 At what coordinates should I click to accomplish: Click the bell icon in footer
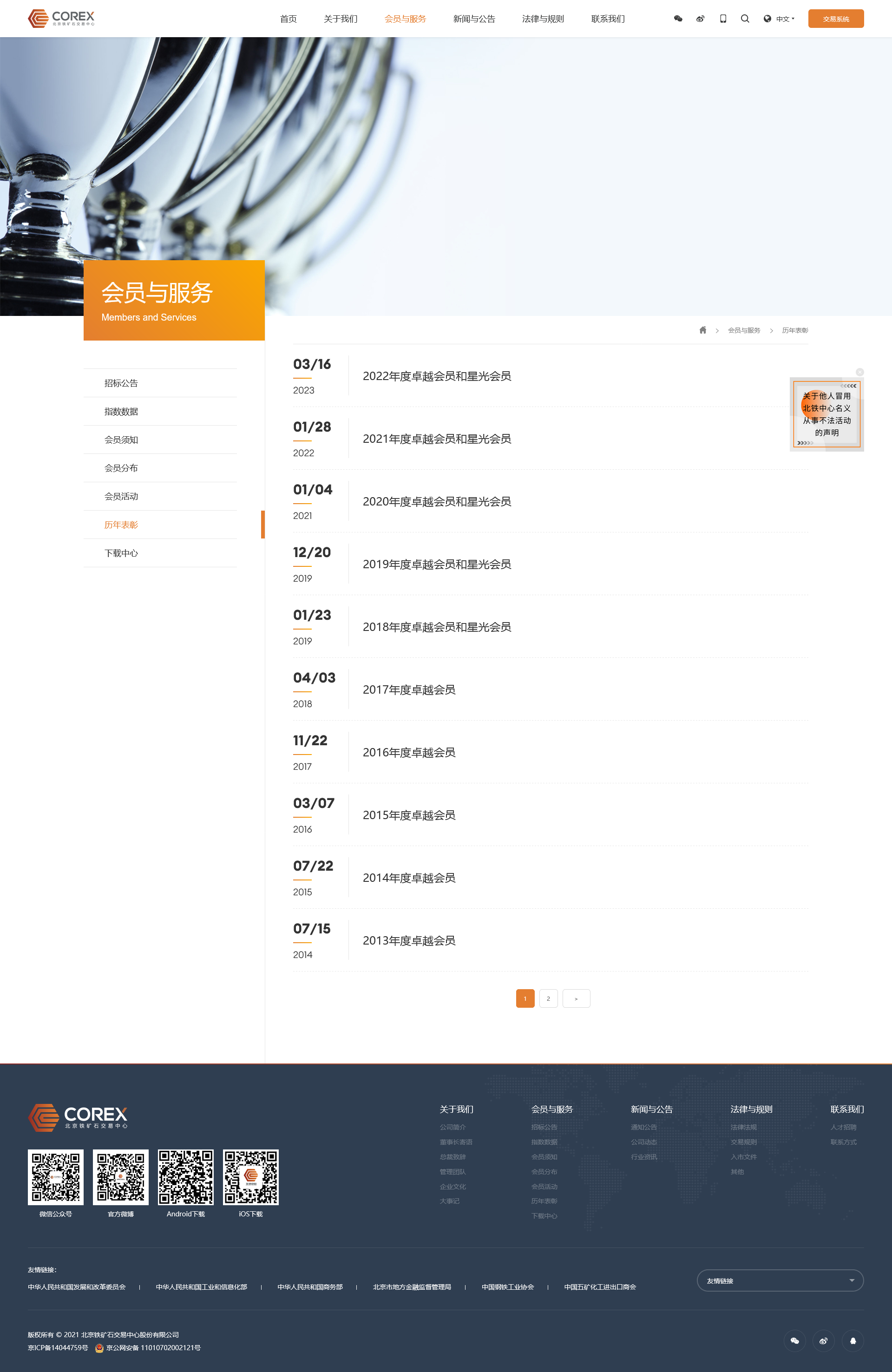click(853, 1341)
